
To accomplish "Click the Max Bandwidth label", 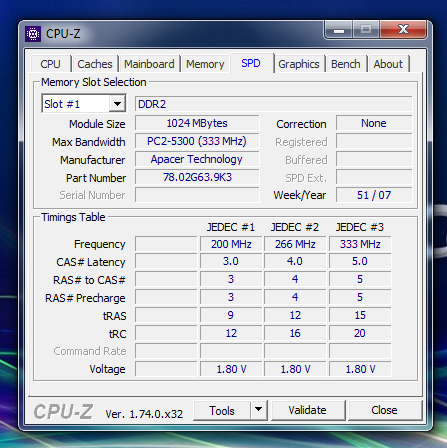I will pyautogui.click(x=89, y=142).
